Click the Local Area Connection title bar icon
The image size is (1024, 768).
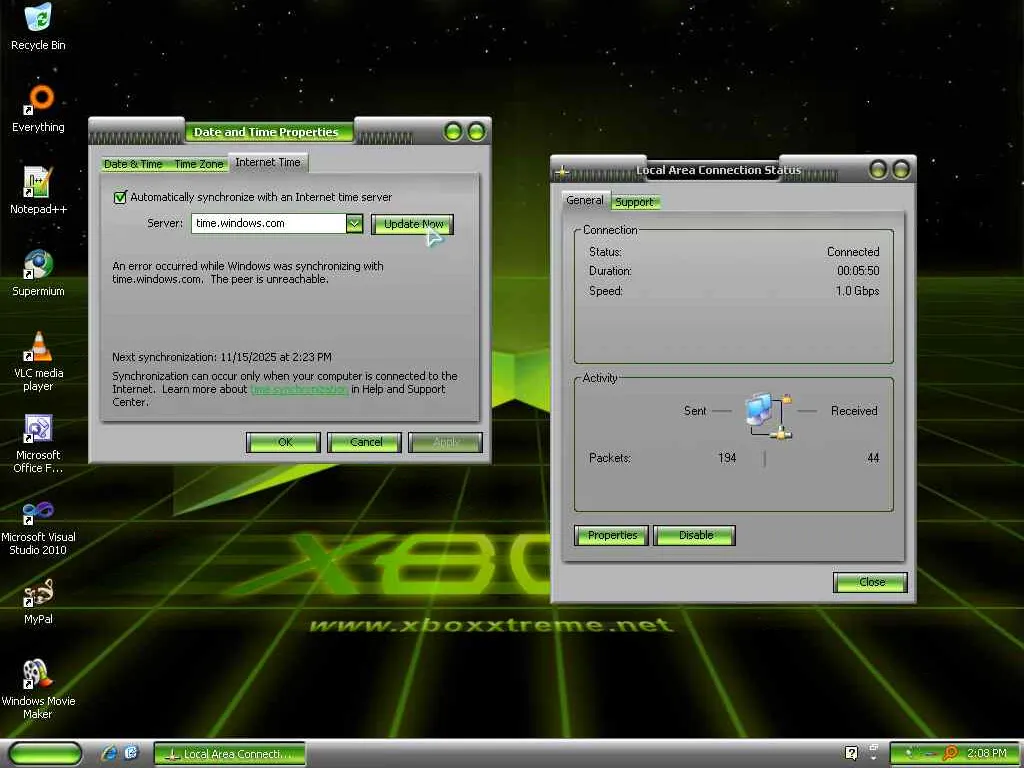562,173
